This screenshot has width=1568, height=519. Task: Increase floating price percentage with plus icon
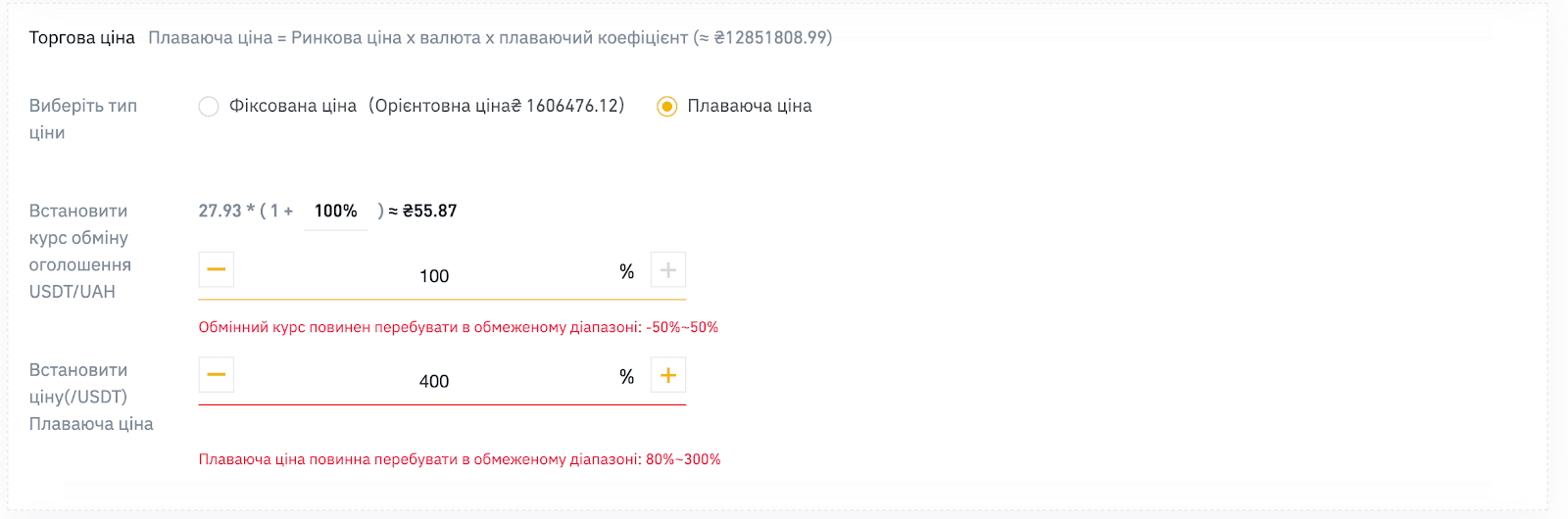[668, 375]
